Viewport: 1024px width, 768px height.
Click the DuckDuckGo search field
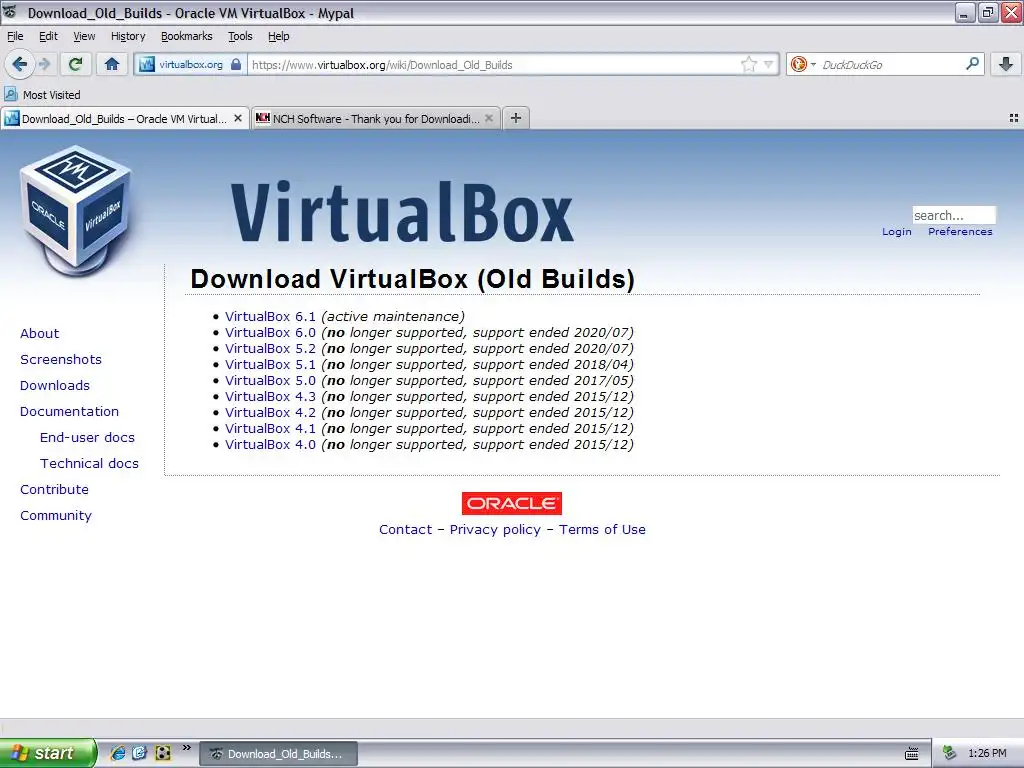890,65
